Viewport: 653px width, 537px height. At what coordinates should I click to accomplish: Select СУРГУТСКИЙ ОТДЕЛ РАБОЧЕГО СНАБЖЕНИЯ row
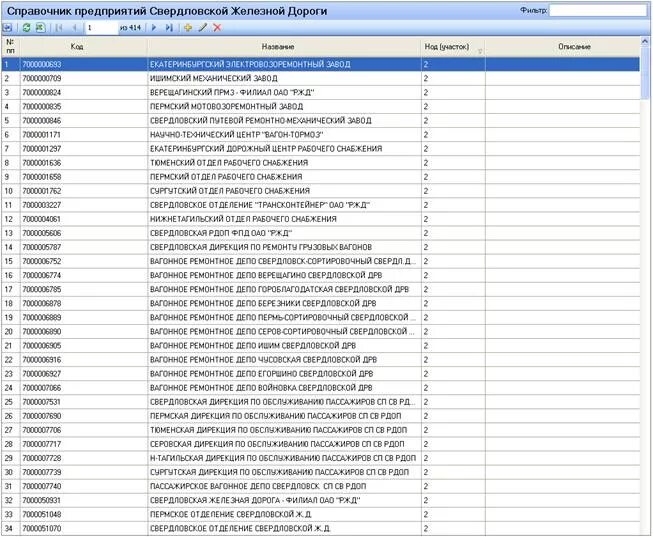coord(321,191)
